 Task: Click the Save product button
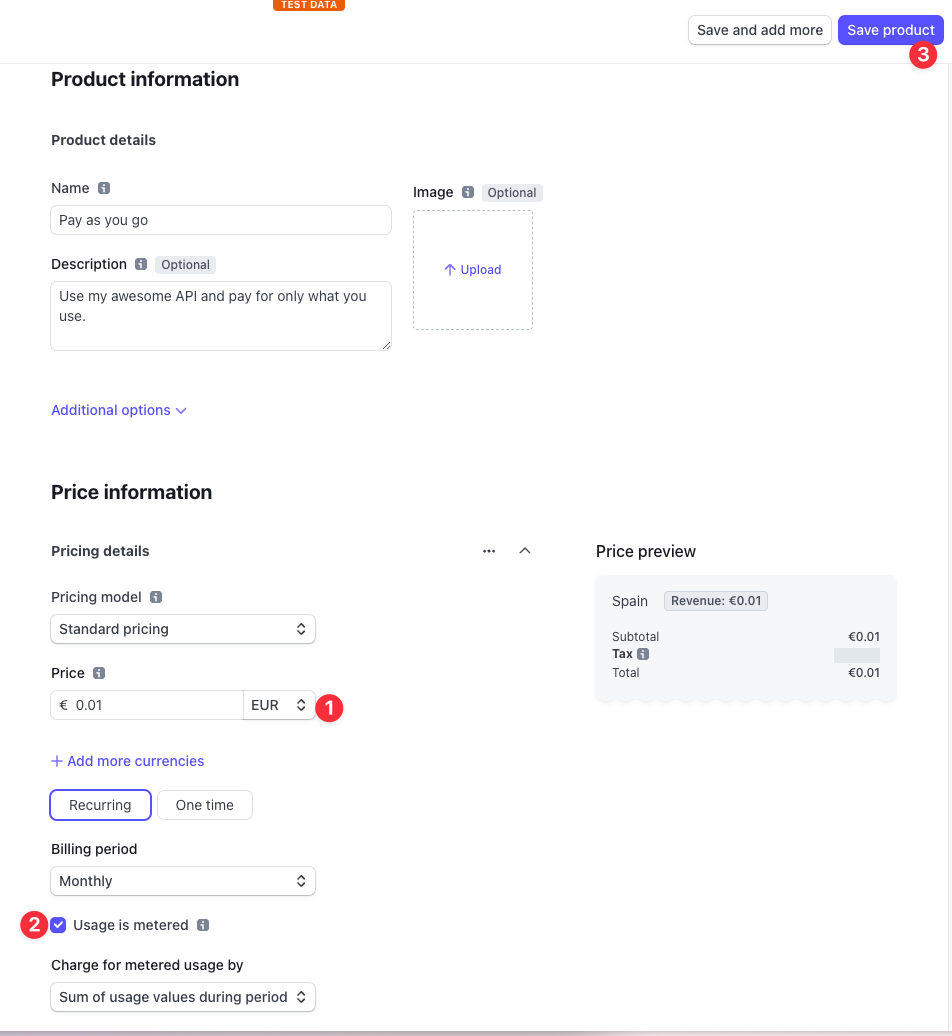[890, 30]
